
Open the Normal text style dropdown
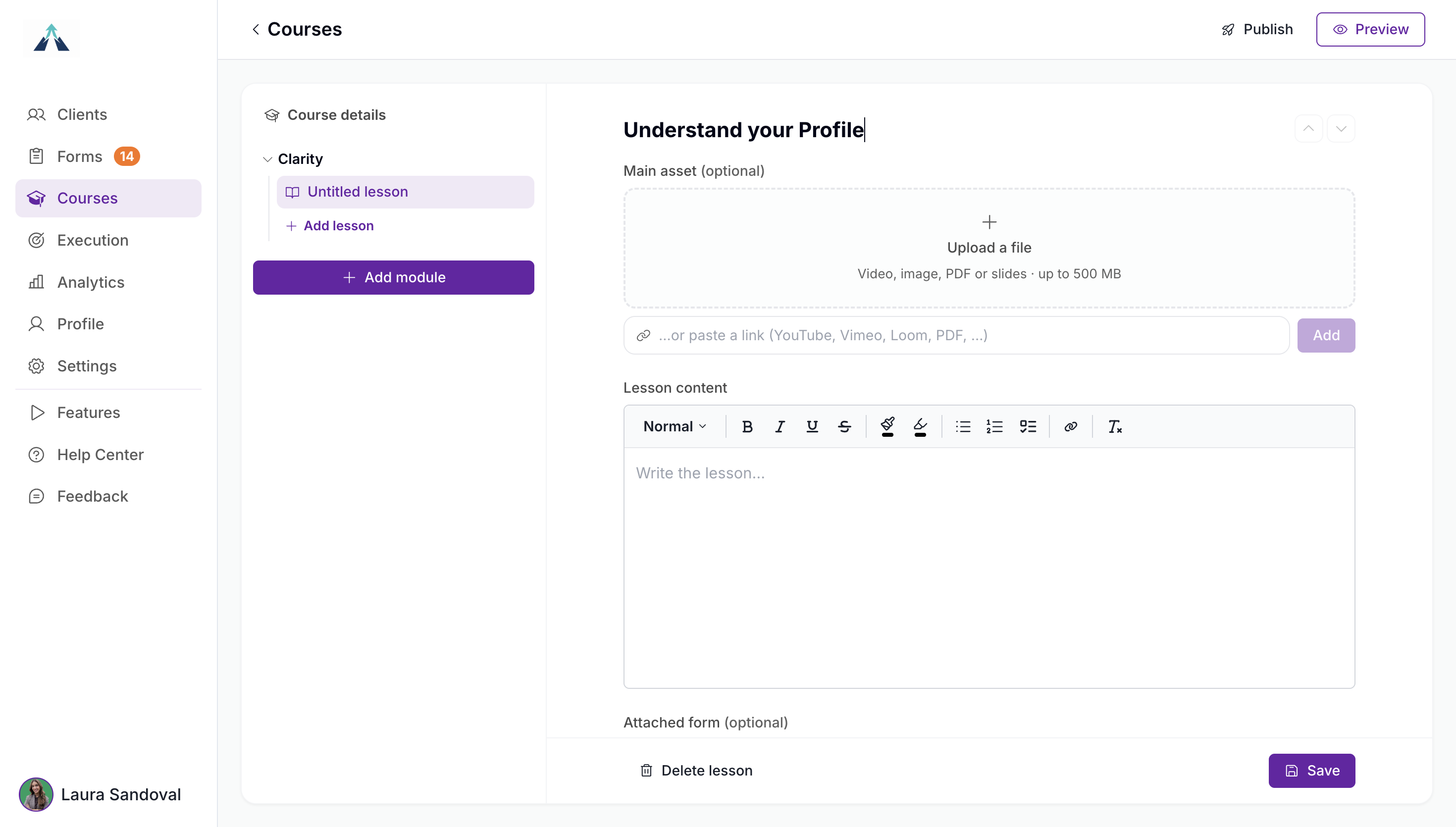pyautogui.click(x=675, y=426)
